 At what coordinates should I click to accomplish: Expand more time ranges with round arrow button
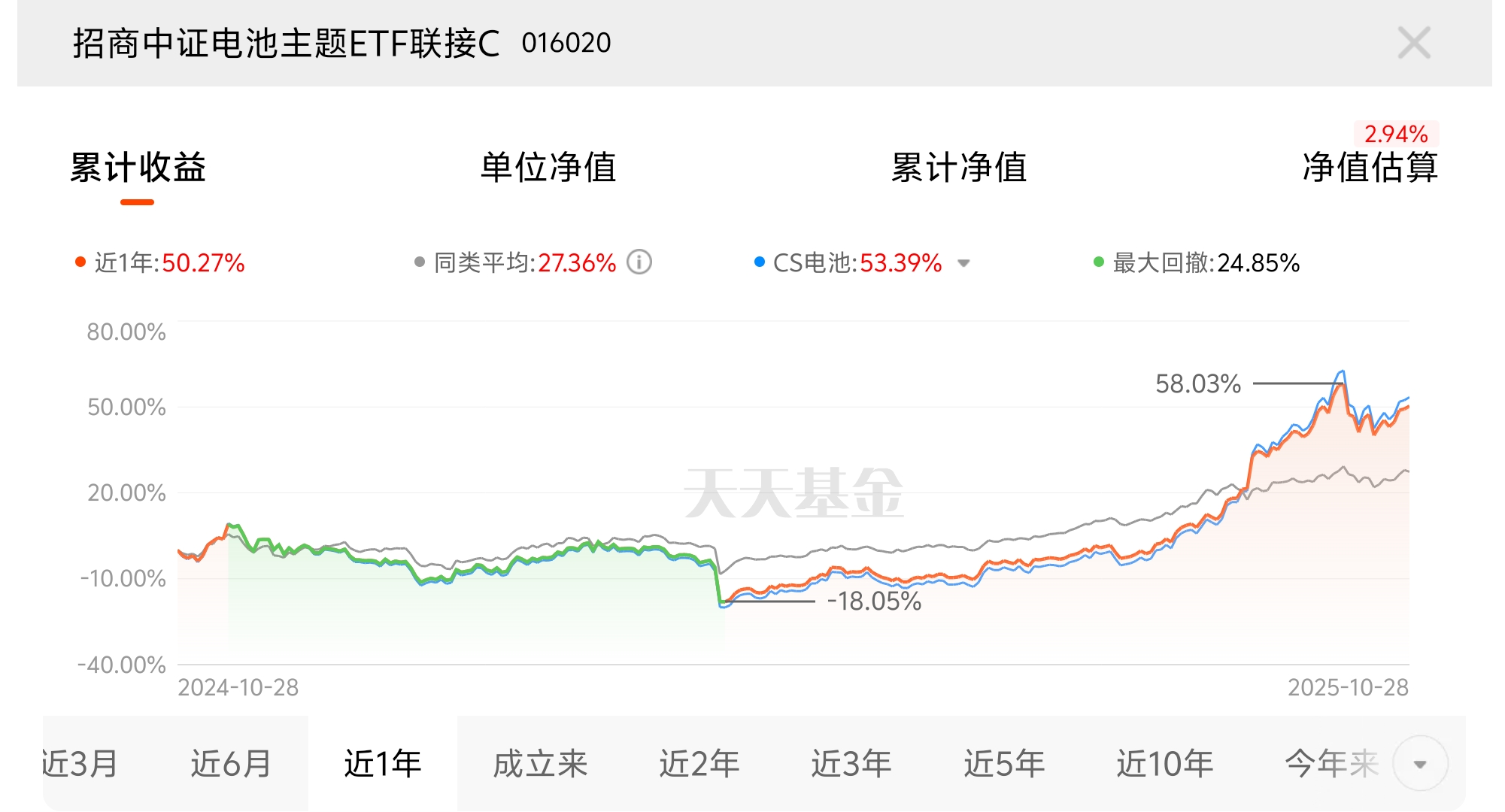1420,764
